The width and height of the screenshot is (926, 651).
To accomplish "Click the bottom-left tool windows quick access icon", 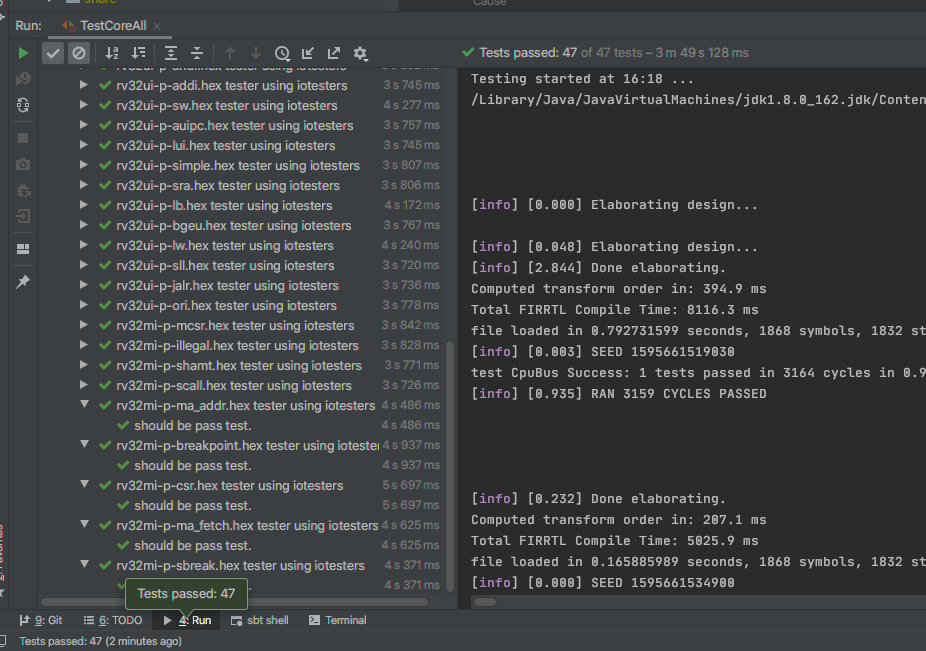I will coord(2,641).
